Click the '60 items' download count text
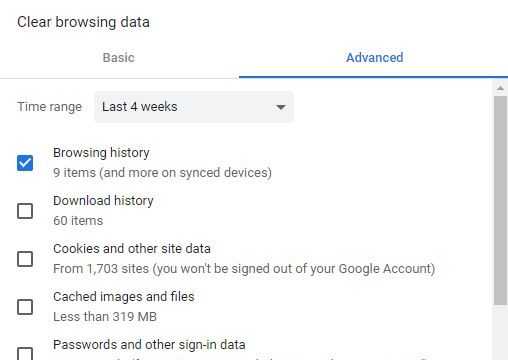Screen dimensions: 508x360 pos(78,221)
